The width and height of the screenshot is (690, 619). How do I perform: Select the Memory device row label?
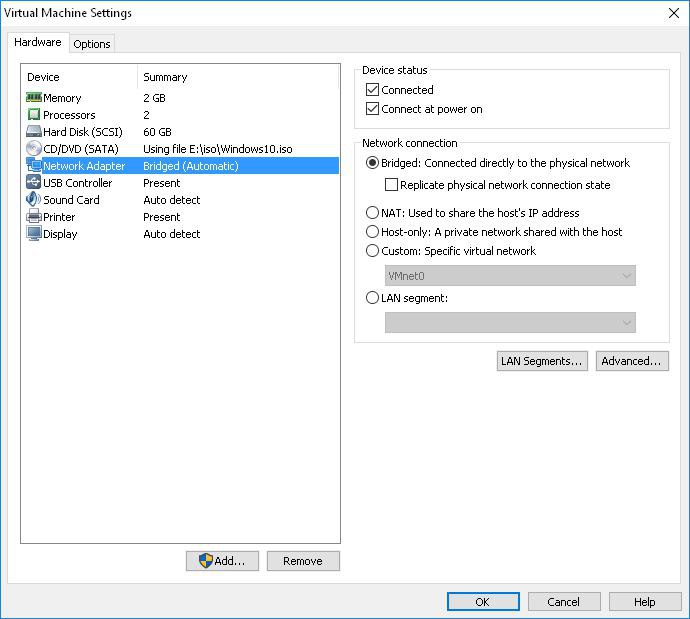coord(62,98)
